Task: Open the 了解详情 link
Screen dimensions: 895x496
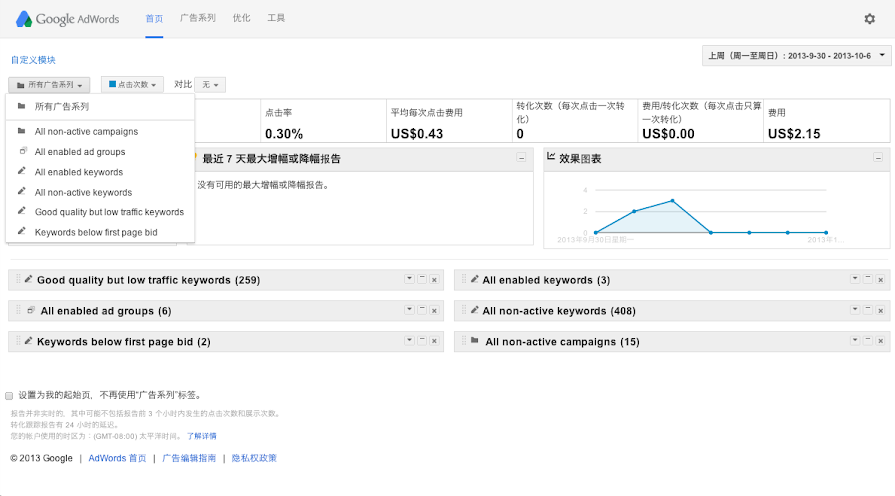Action: [201, 436]
